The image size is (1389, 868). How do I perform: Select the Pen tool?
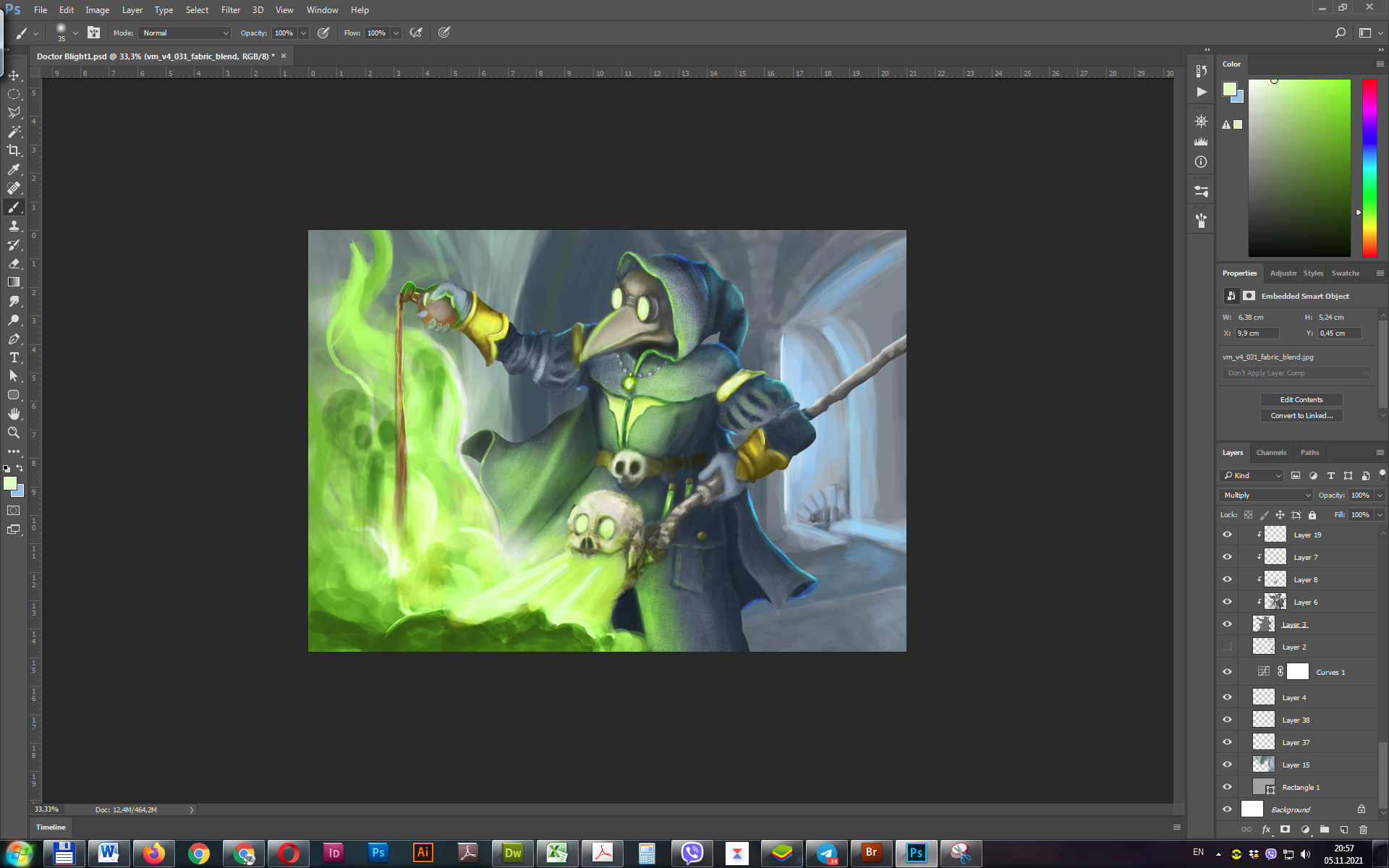tap(14, 339)
